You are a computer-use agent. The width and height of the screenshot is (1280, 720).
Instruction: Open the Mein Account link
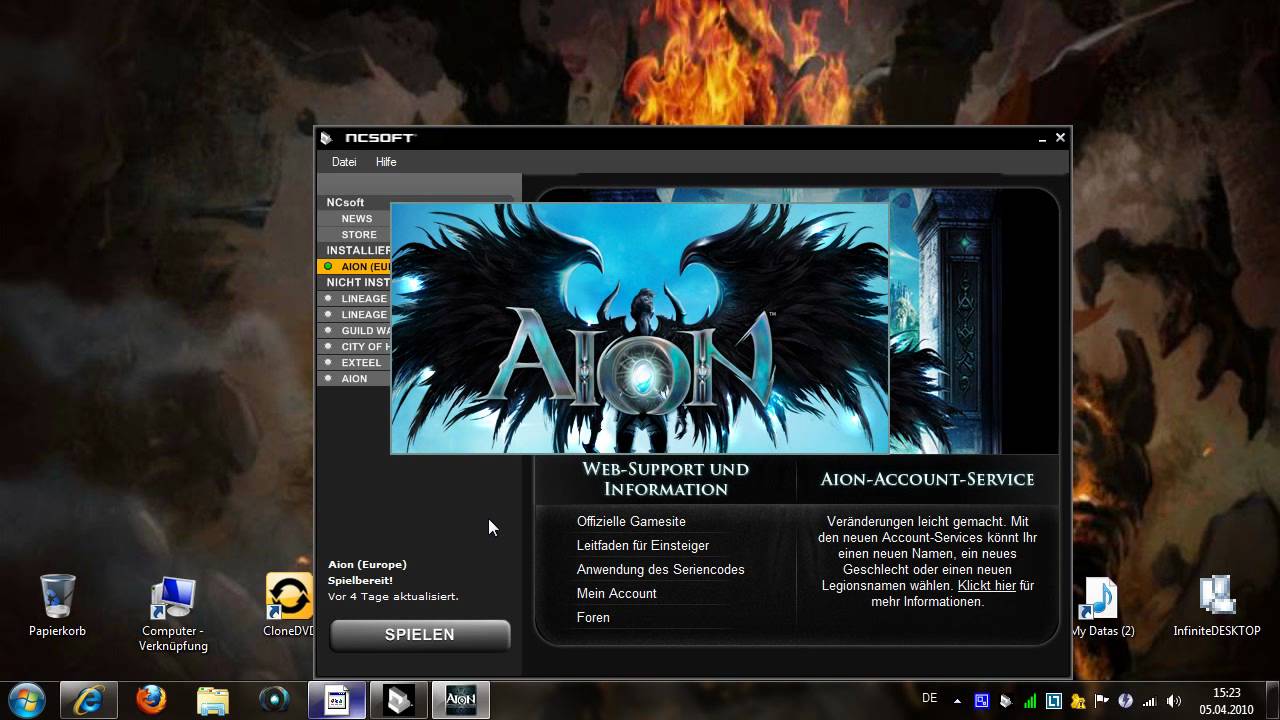coord(616,593)
